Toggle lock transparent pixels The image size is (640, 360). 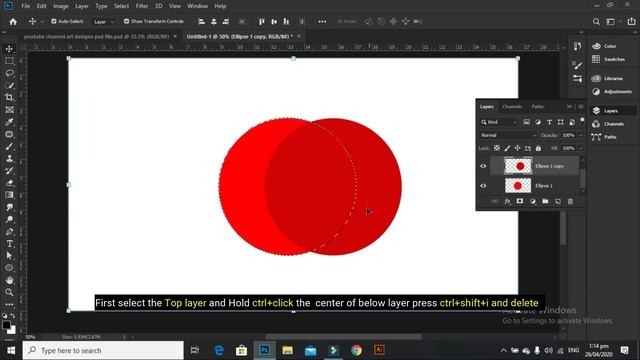tap(497, 148)
